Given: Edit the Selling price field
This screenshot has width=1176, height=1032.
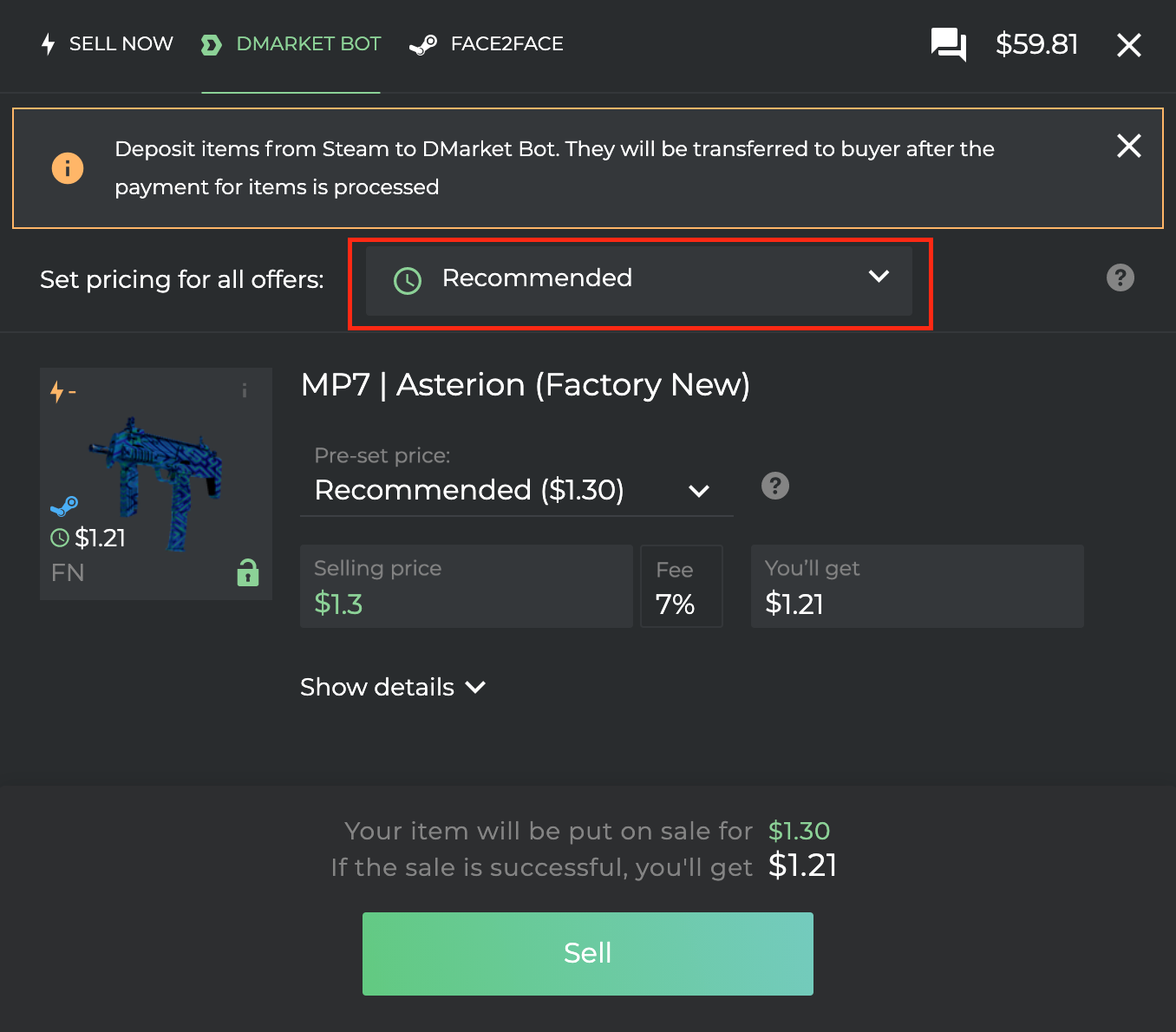Looking at the screenshot, I should (467, 586).
